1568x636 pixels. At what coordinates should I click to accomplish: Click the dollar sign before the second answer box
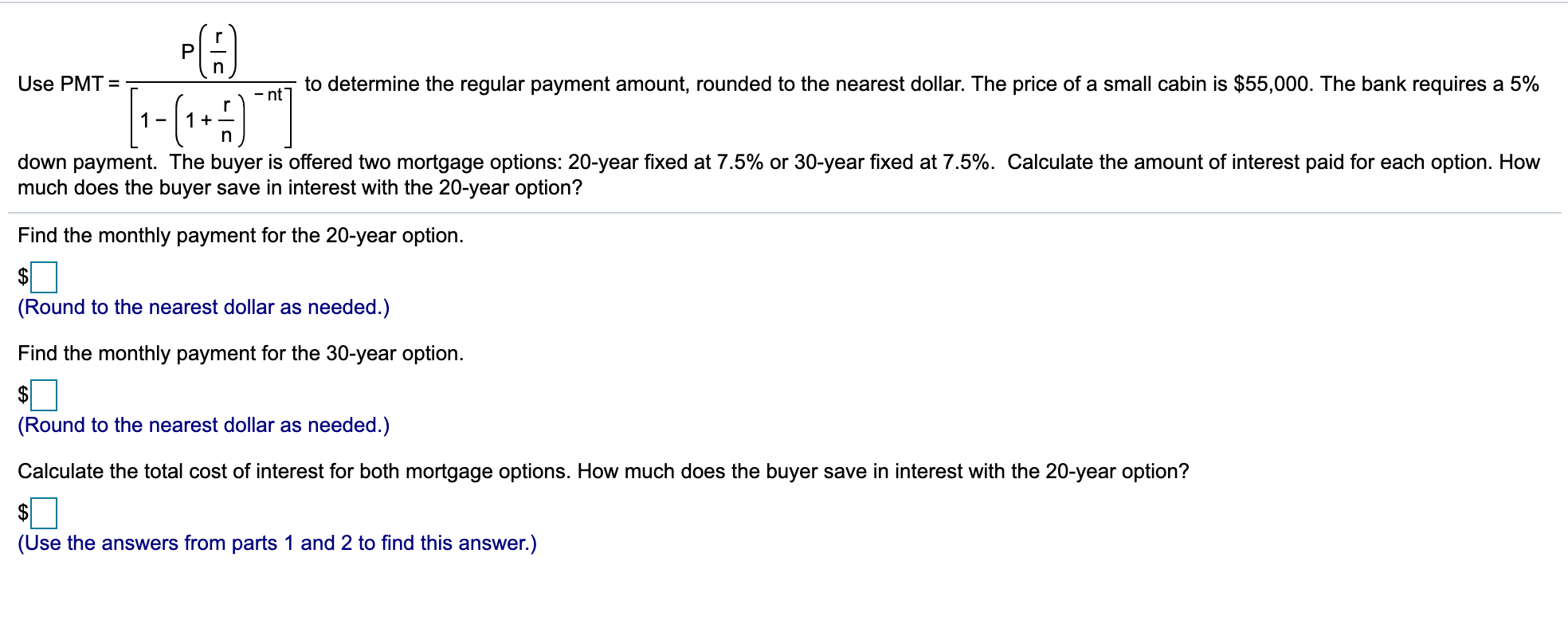coord(23,395)
